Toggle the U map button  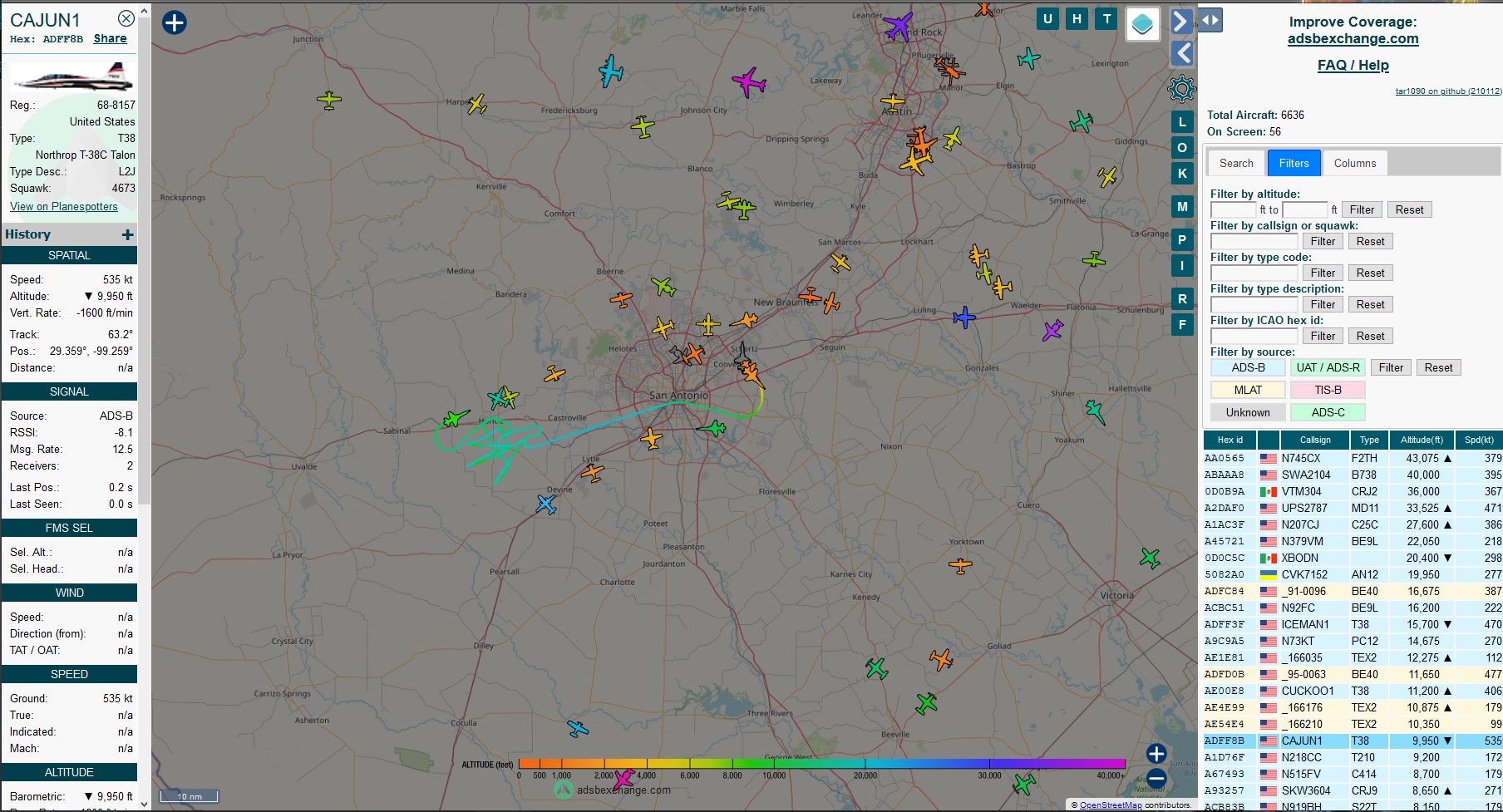tap(1047, 19)
